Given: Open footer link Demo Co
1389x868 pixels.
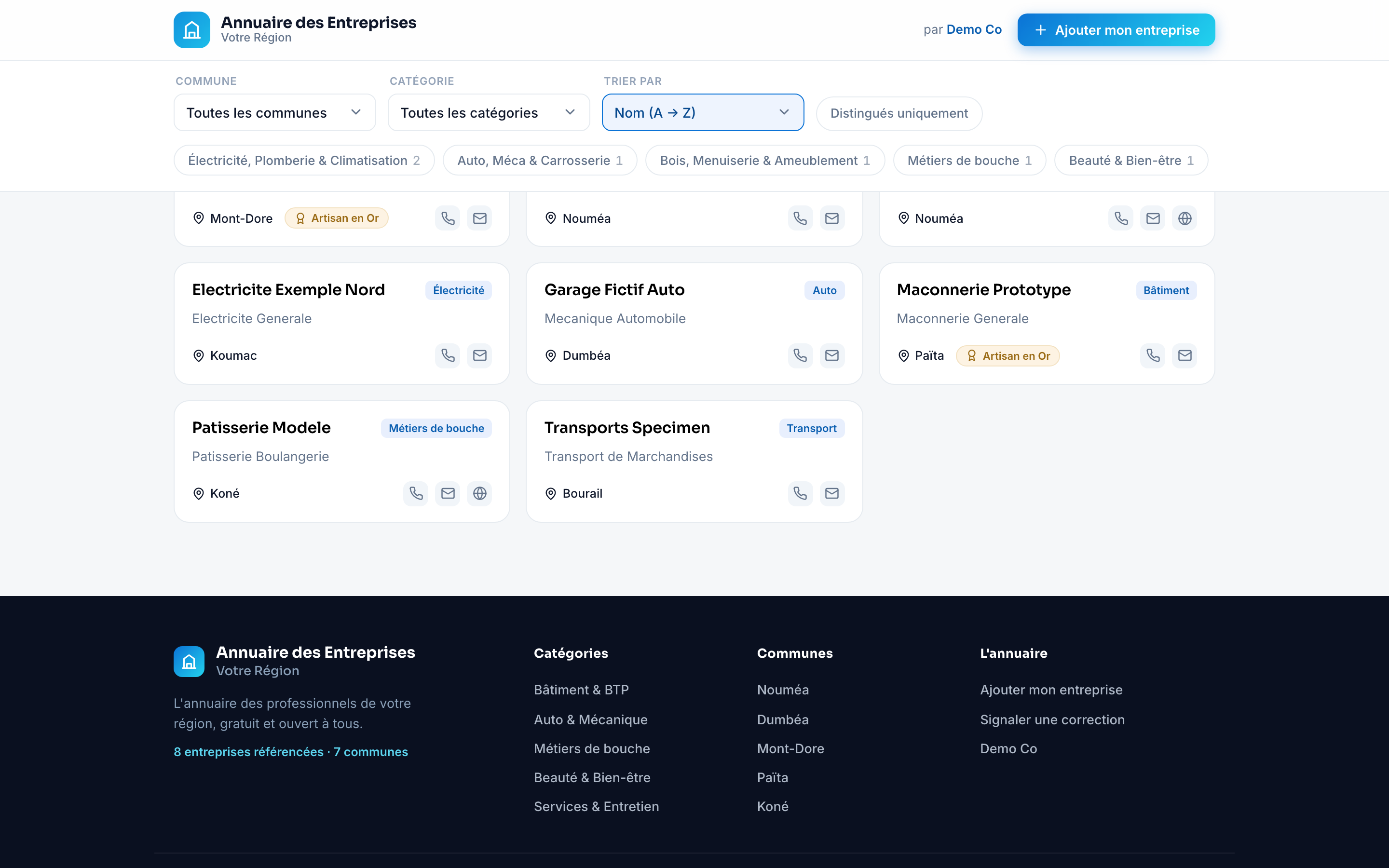Looking at the screenshot, I should click(x=1008, y=748).
